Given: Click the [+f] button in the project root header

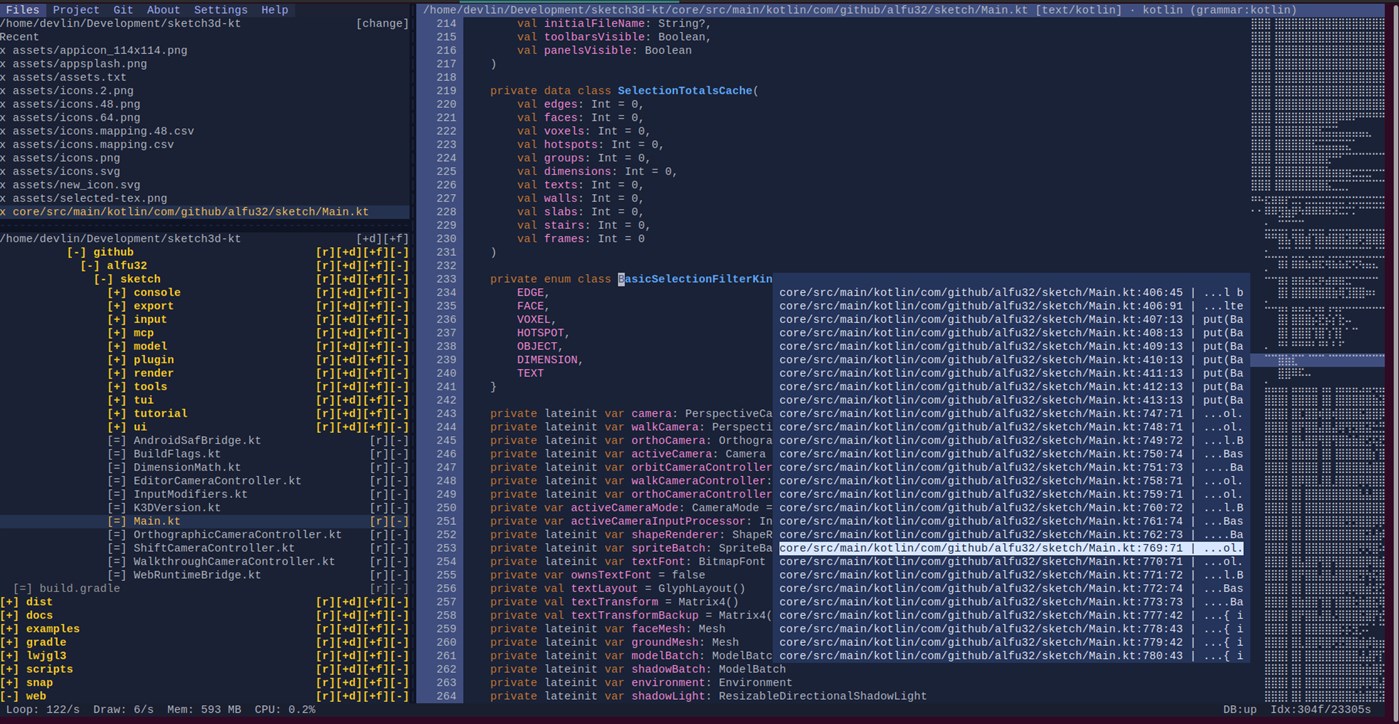Looking at the screenshot, I should coord(396,239).
